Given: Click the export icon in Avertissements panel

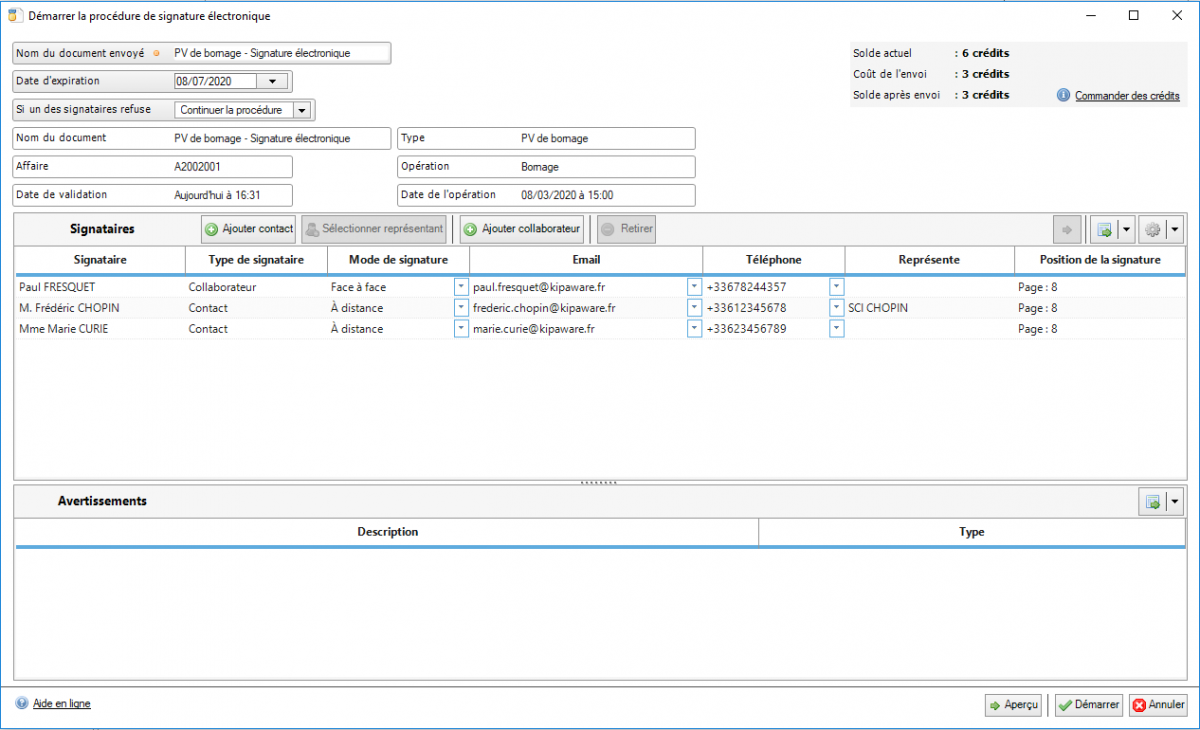Looking at the screenshot, I should point(1152,502).
